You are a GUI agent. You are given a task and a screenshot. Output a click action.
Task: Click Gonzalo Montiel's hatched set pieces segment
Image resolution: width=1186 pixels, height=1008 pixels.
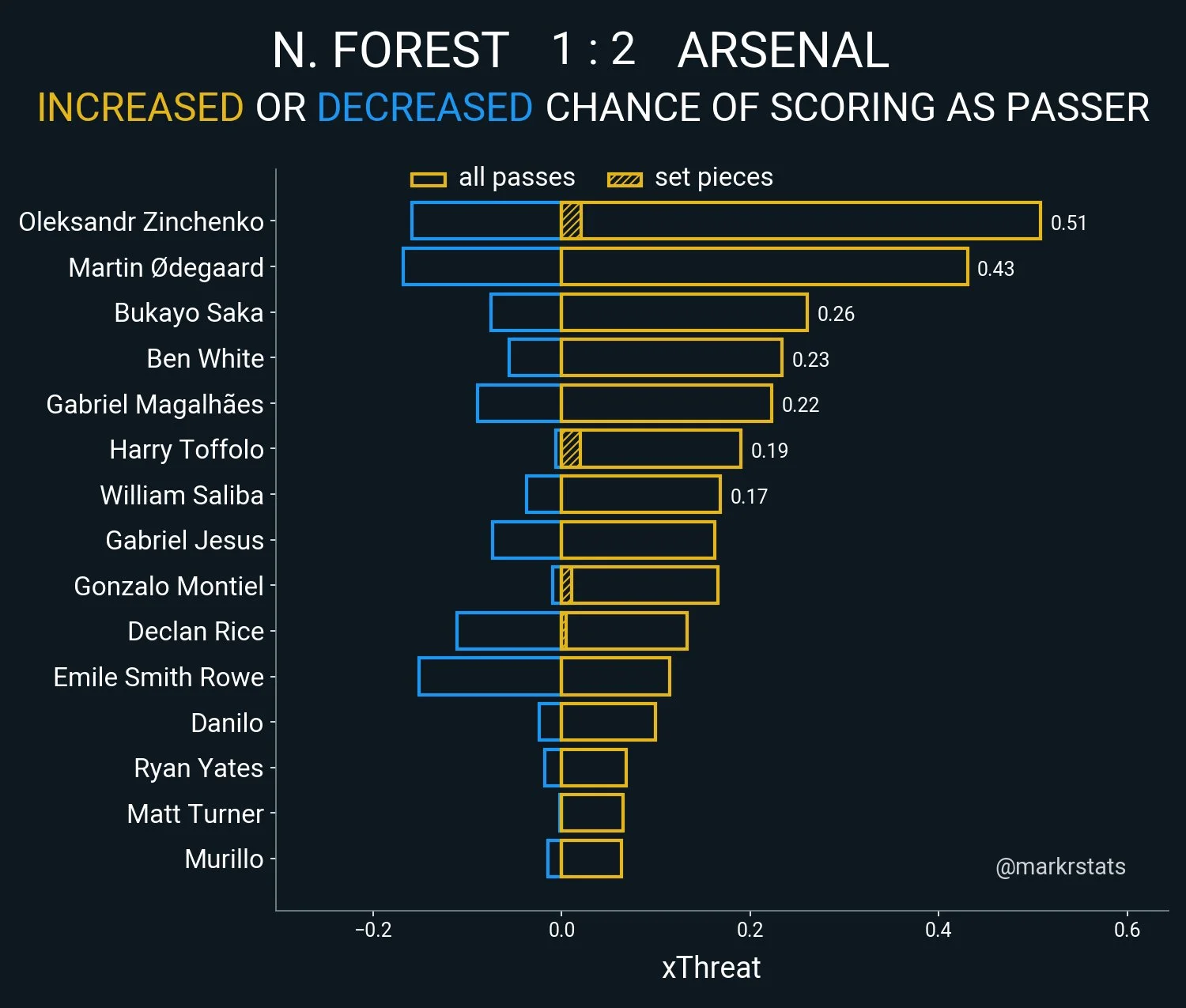[x=566, y=586]
